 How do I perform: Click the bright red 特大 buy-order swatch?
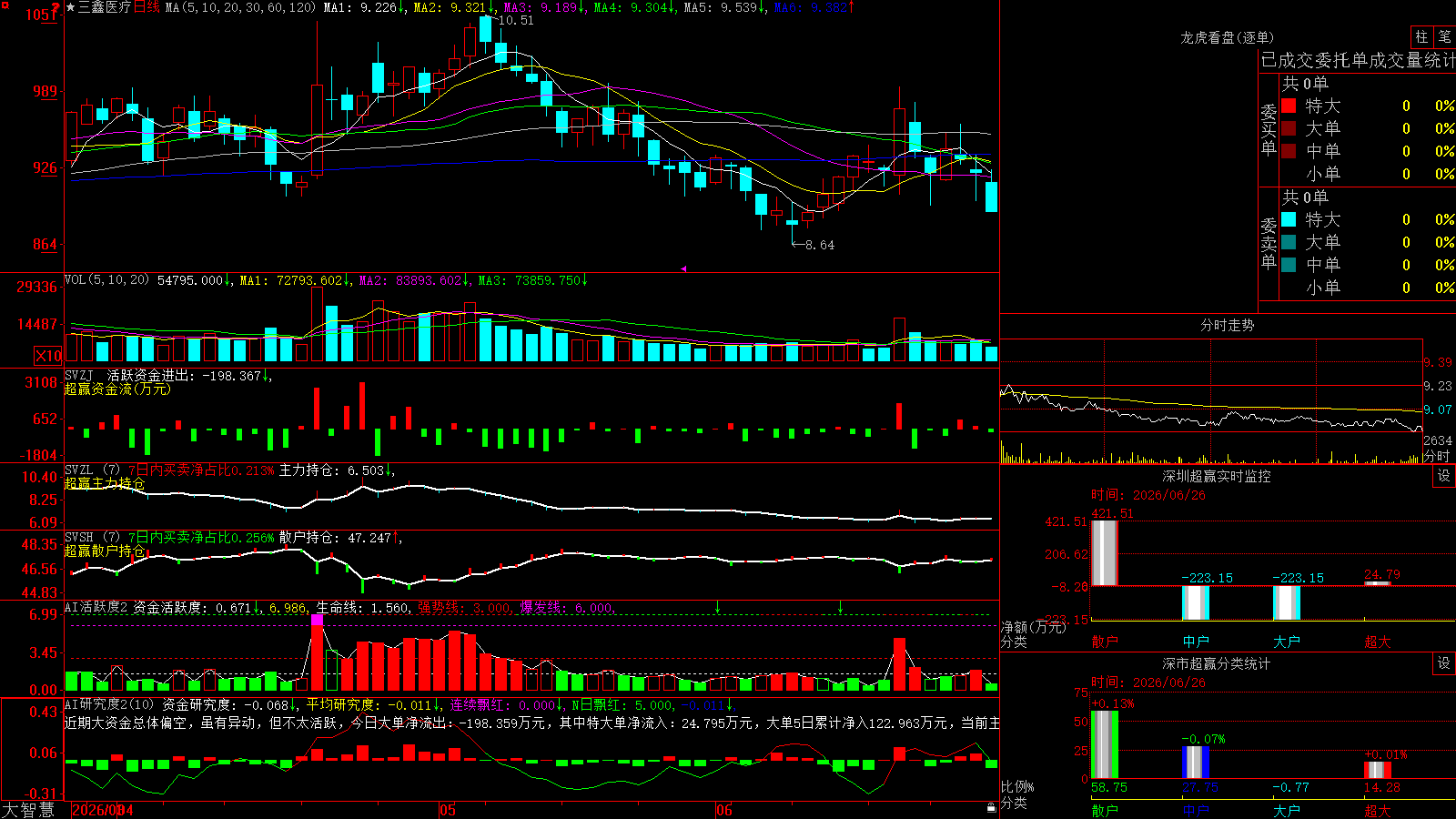click(x=1289, y=106)
